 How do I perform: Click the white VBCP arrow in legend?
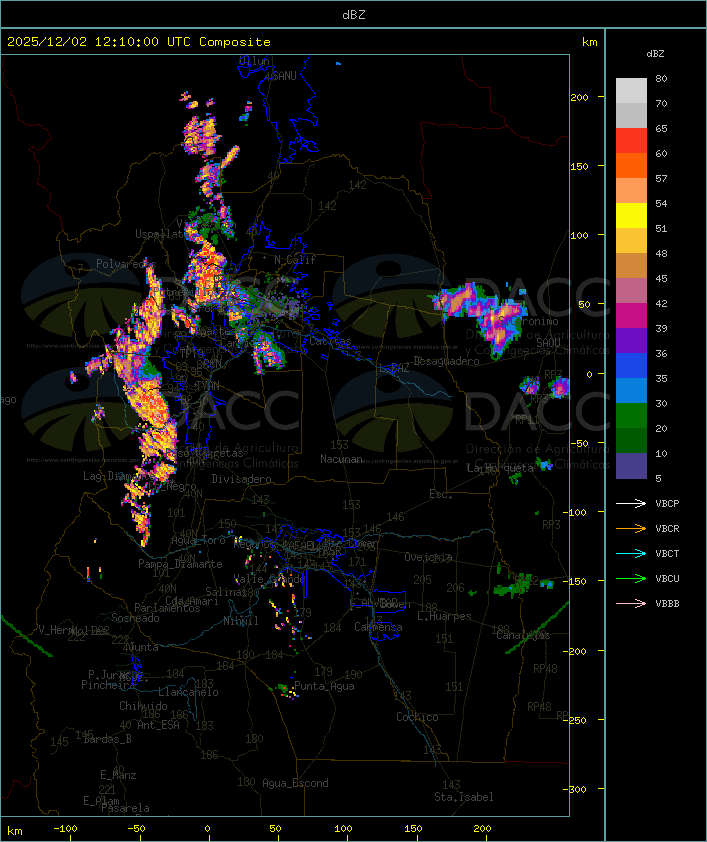click(631, 504)
